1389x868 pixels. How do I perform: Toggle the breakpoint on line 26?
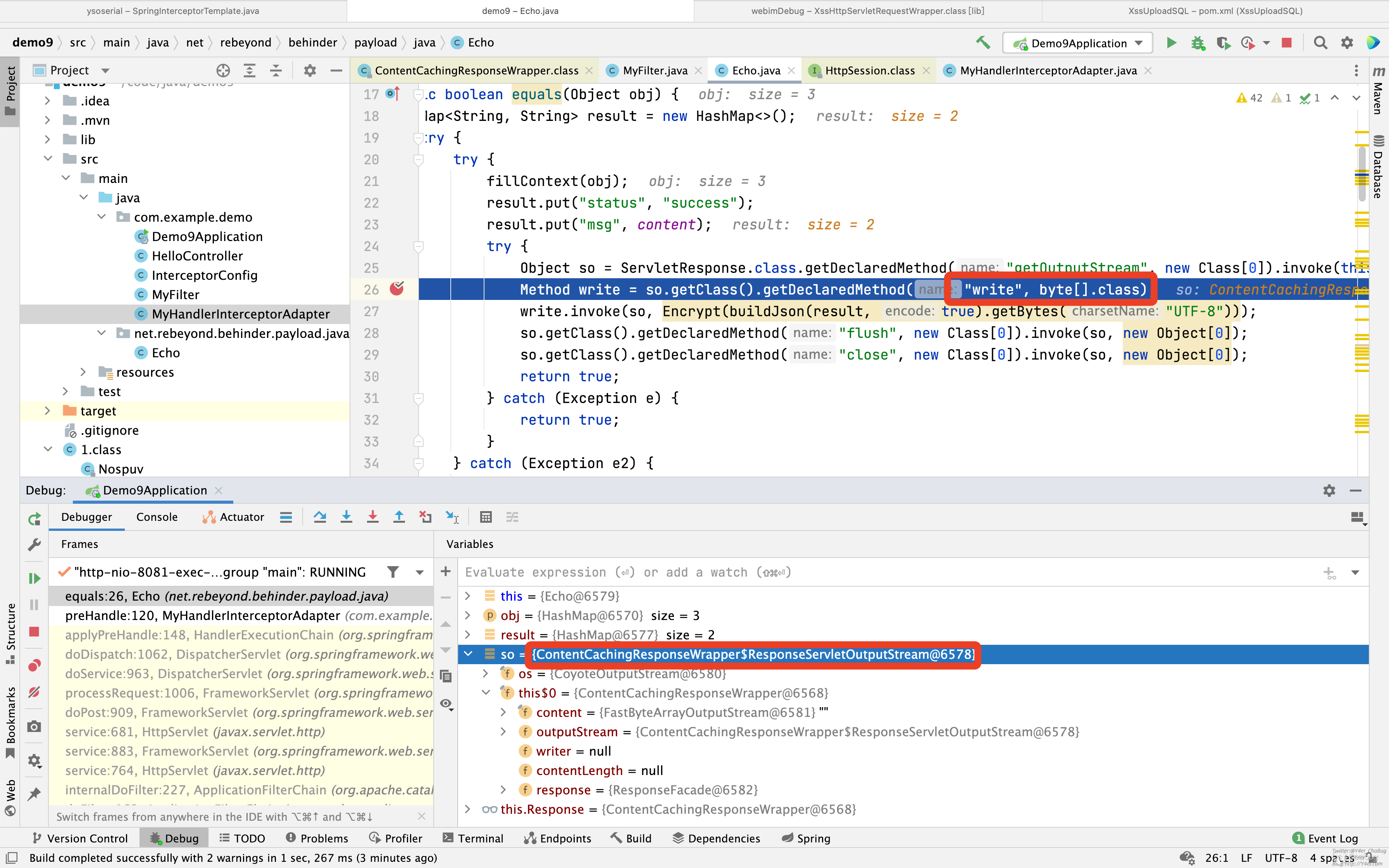coord(396,289)
